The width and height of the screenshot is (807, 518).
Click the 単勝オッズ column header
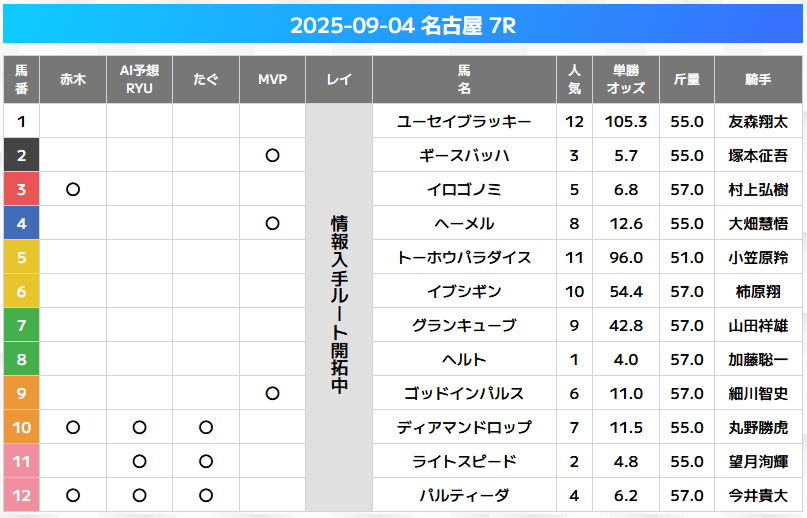tap(626, 80)
